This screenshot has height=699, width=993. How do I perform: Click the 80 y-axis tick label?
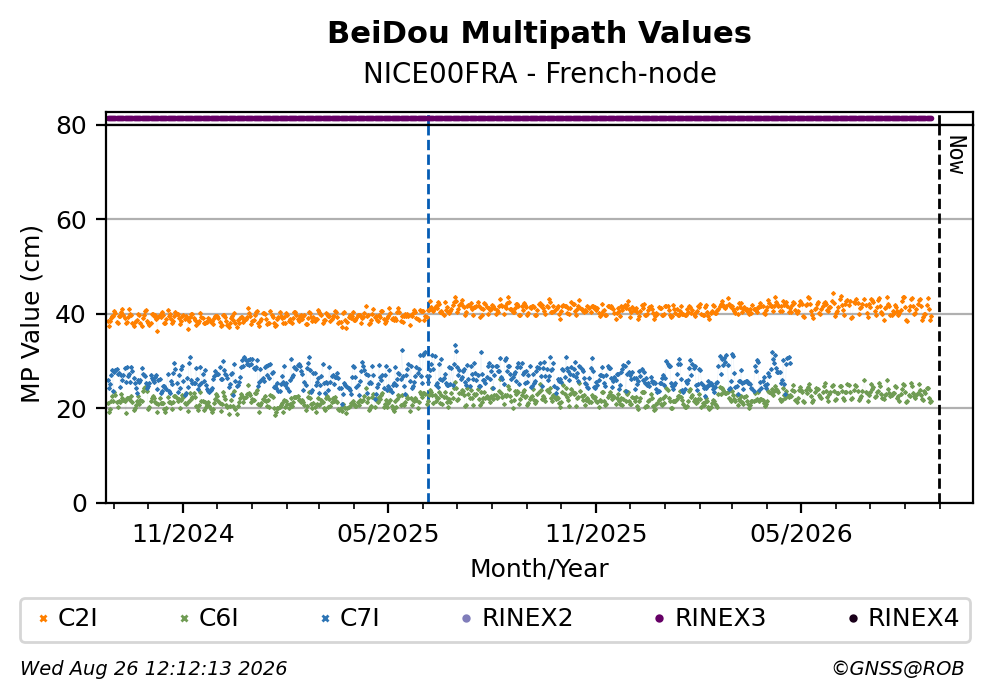(71, 125)
